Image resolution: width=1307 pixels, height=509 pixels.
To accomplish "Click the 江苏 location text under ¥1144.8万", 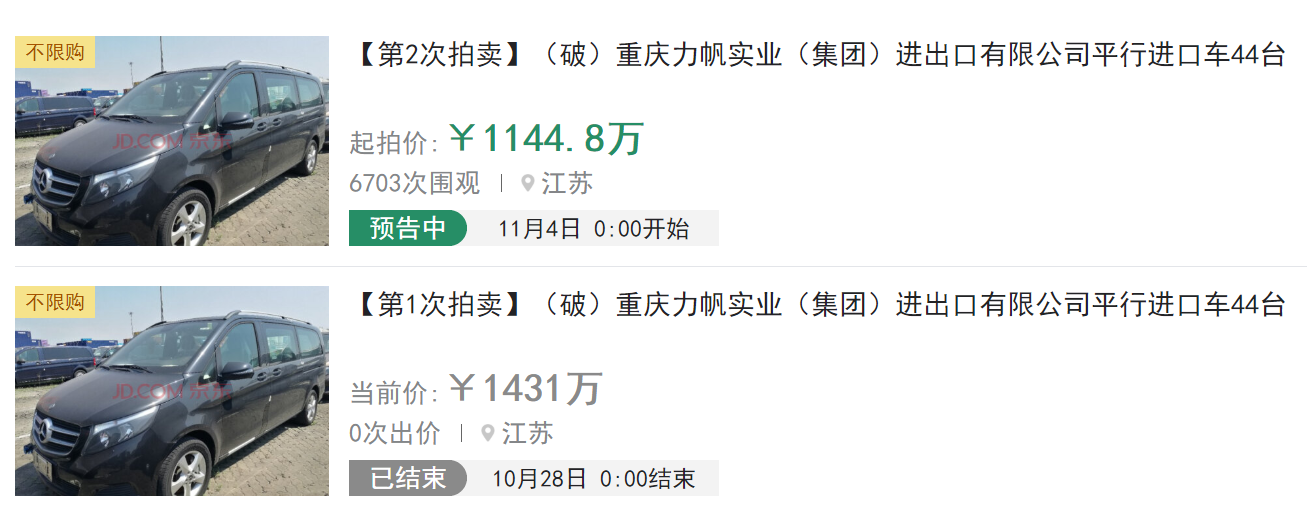I will 567,184.
